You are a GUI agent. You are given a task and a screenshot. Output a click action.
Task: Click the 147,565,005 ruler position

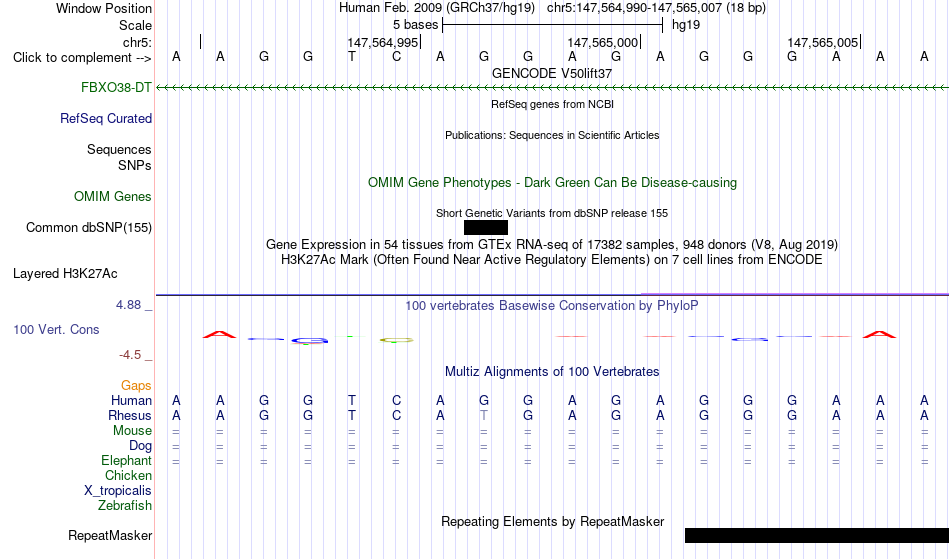pos(823,42)
